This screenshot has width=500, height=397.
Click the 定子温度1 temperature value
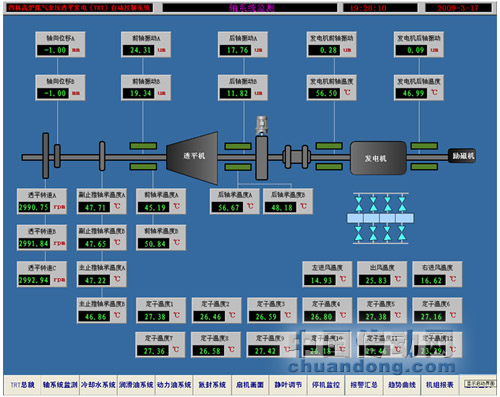point(154,316)
